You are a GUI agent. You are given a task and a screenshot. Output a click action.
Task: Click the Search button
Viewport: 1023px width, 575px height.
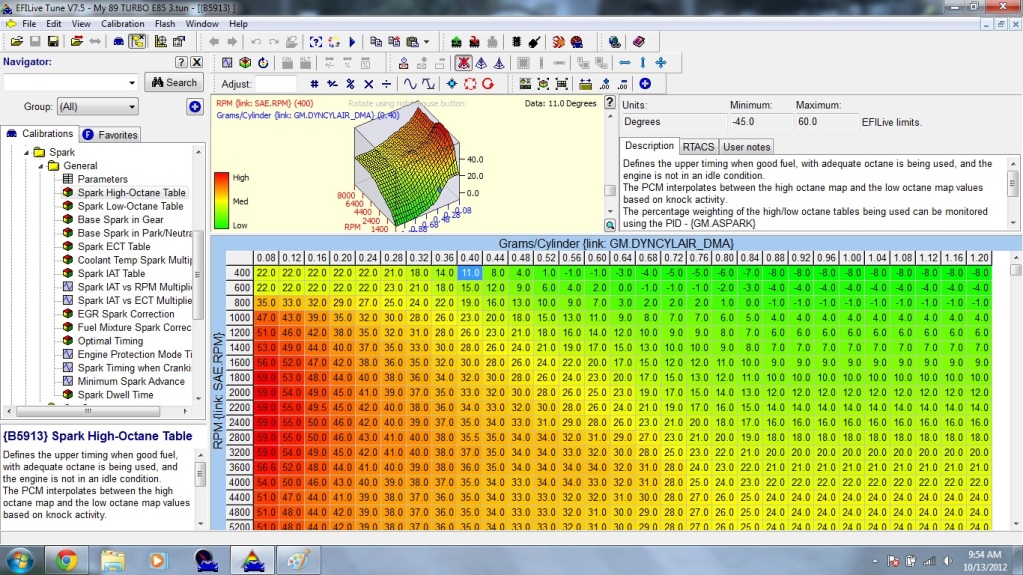tap(174, 82)
